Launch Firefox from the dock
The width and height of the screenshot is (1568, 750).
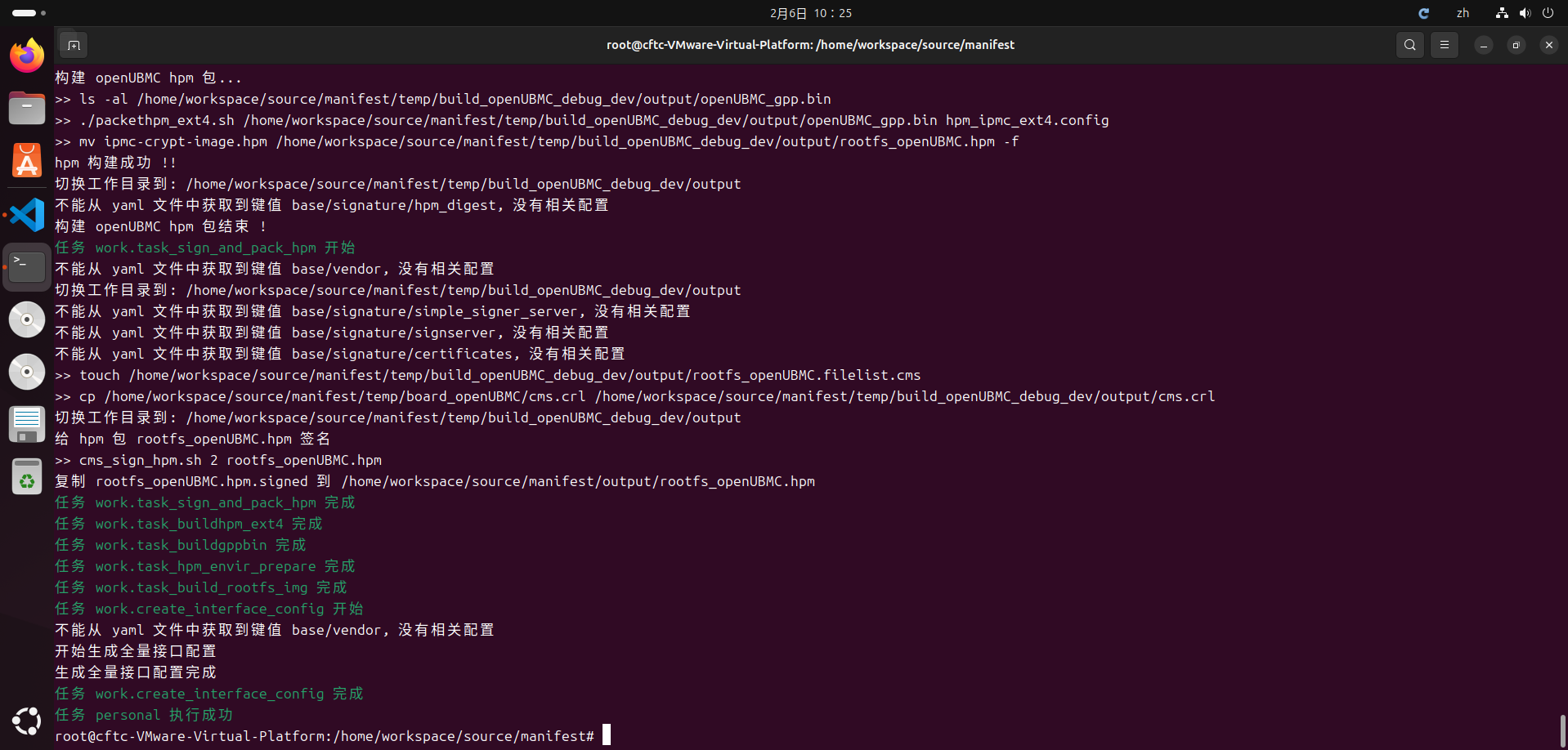[x=27, y=56]
